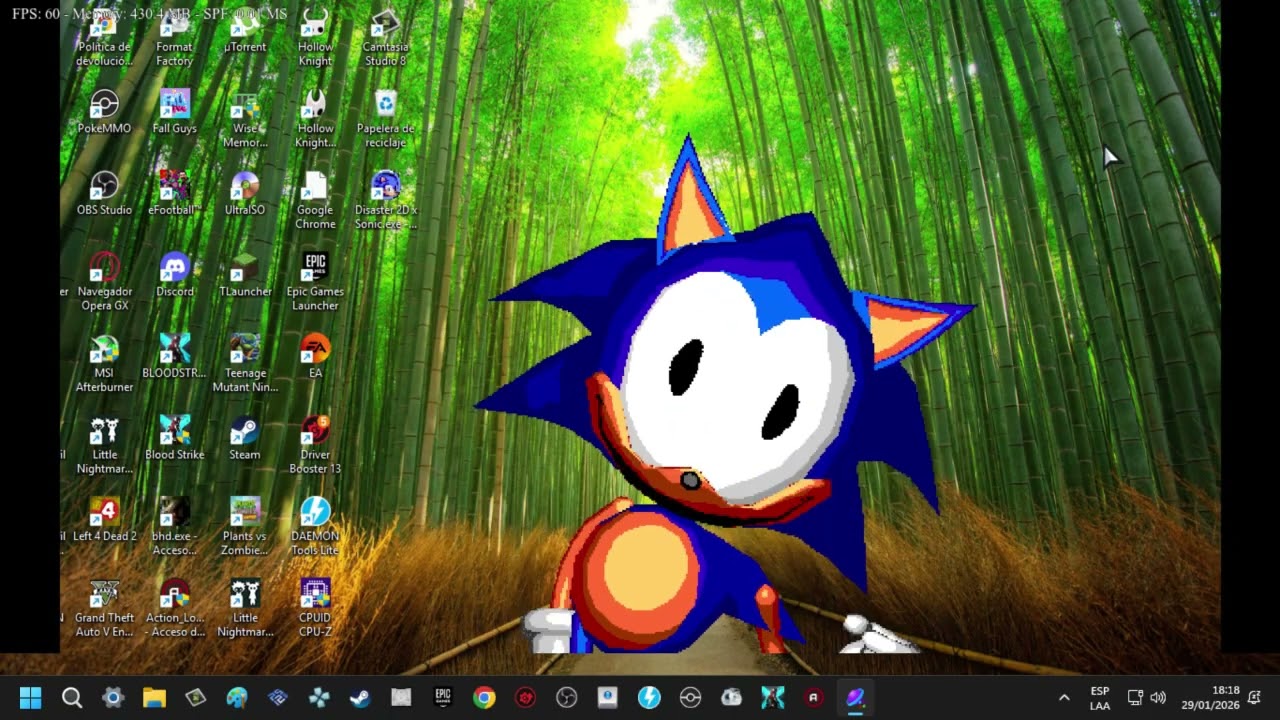The image size is (1280, 720).
Task: Expand hidden system tray icons chevron
Action: [1064, 697]
